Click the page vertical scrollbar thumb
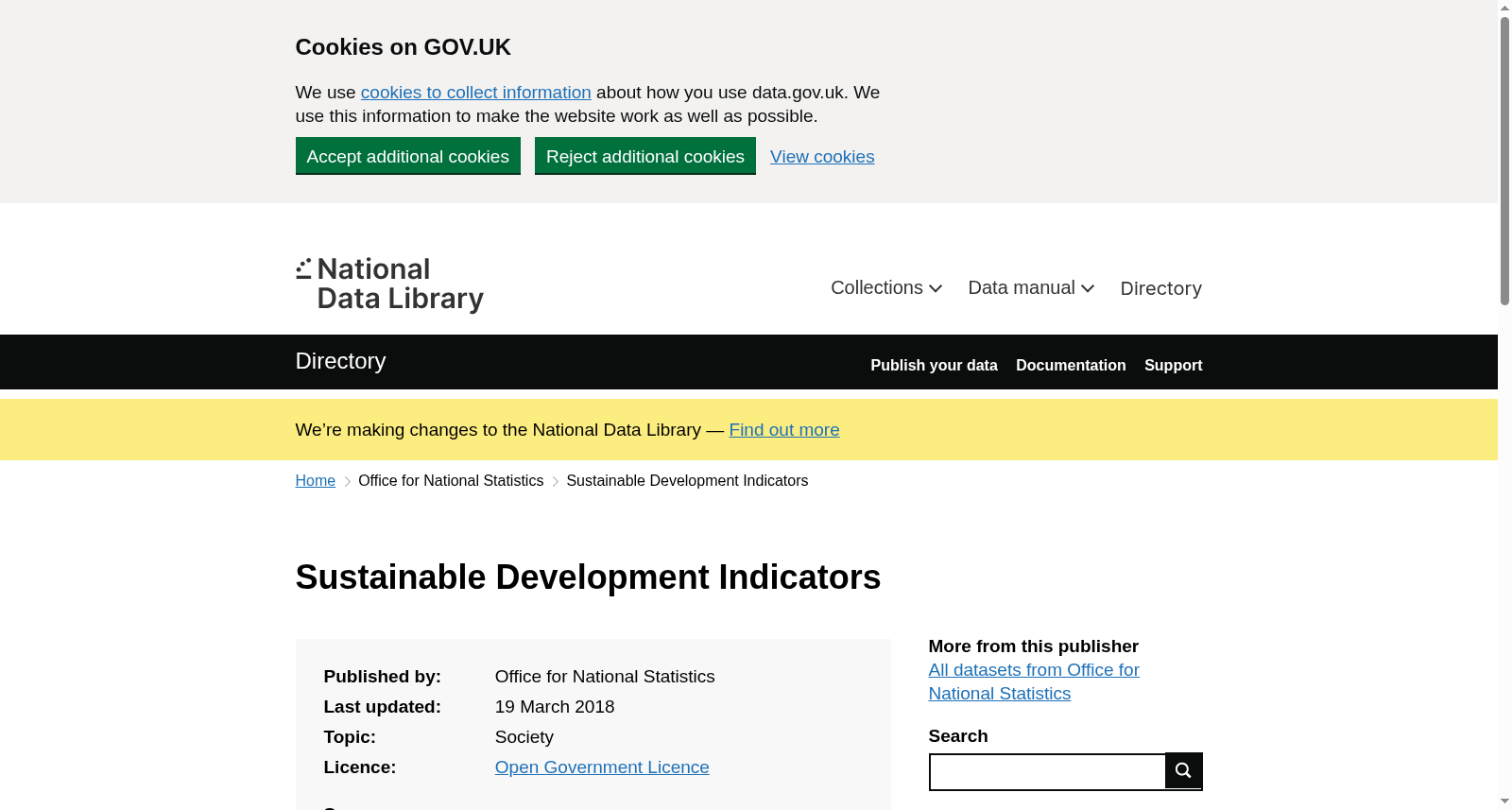The width and height of the screenshot is (1512, 810). [1504, 161]
